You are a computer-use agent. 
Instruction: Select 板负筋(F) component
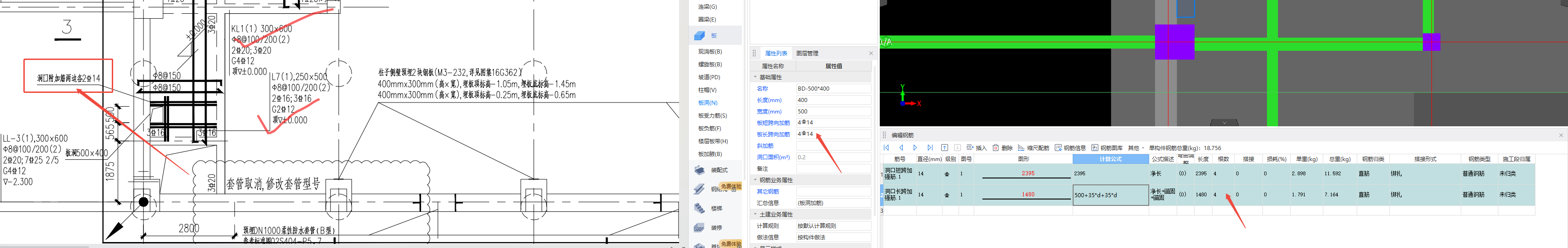pyautogui.click(x=710, y=128)
